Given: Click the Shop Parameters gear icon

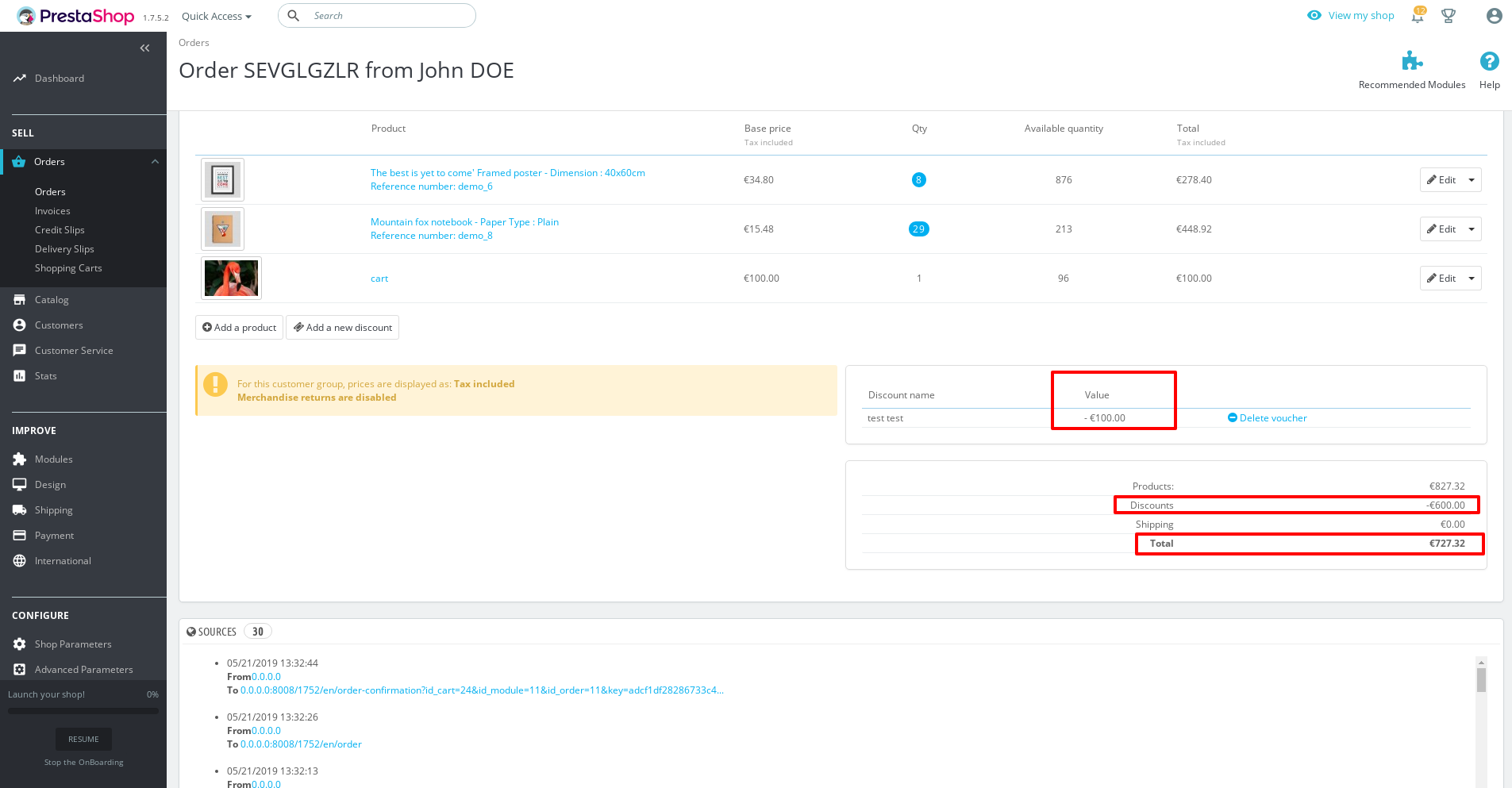Looking at the screenshot, I should coord(19,644).
